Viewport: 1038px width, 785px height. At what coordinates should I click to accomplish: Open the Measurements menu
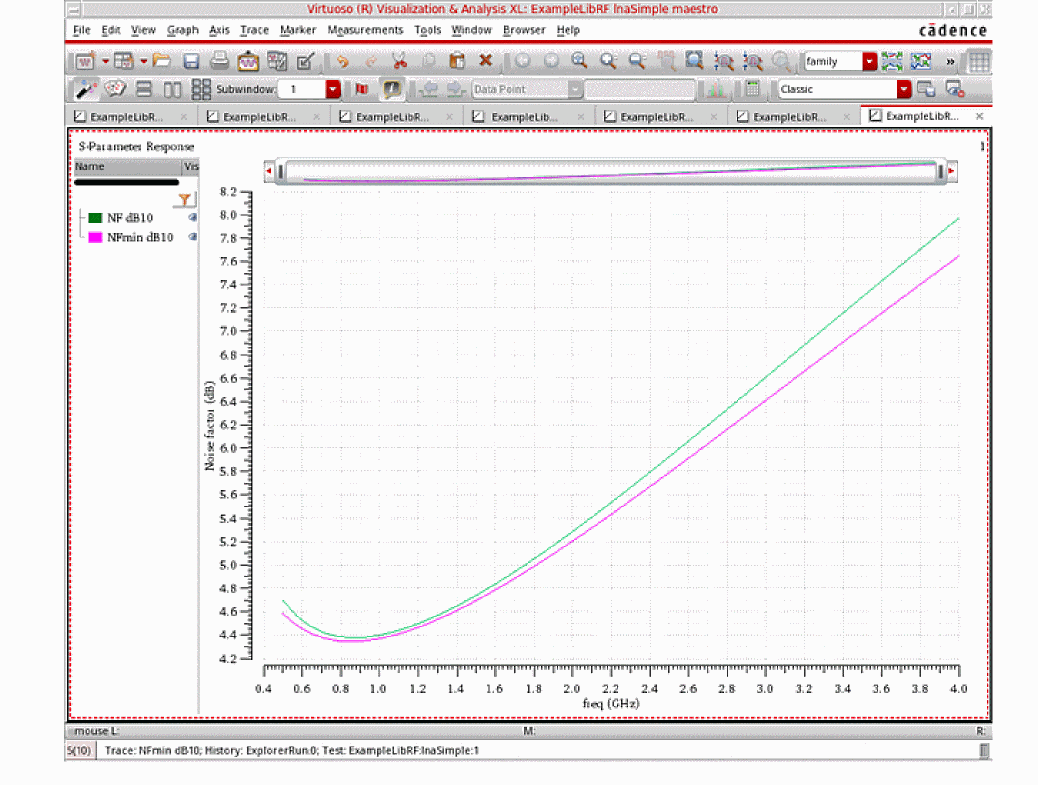[365, 30]
